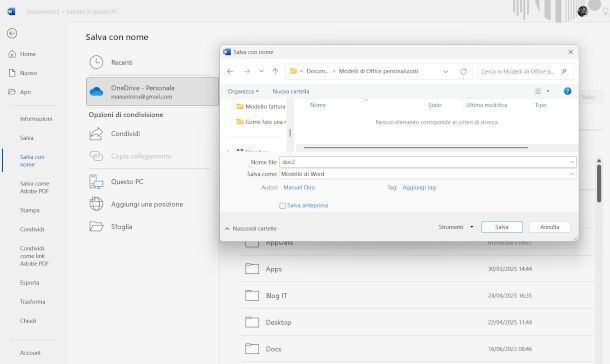This screenshot has height=364, width=610.
Task: Open the Salva come type dropdown
Action: 428,174
